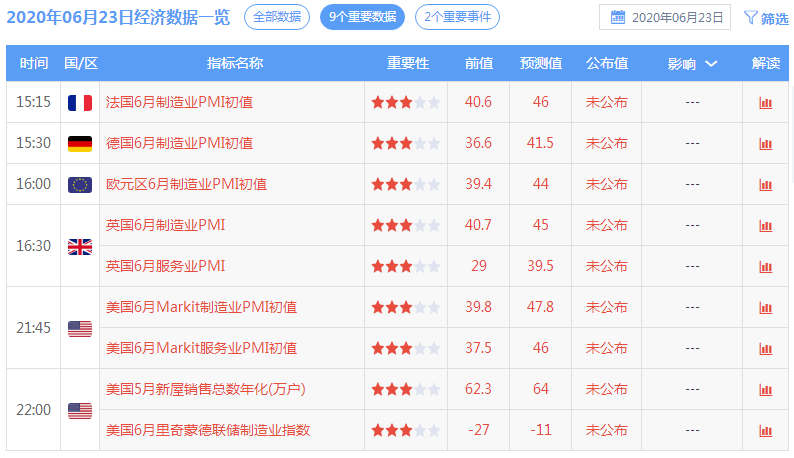Click the calendar icon beside the date

coord(618,17)
